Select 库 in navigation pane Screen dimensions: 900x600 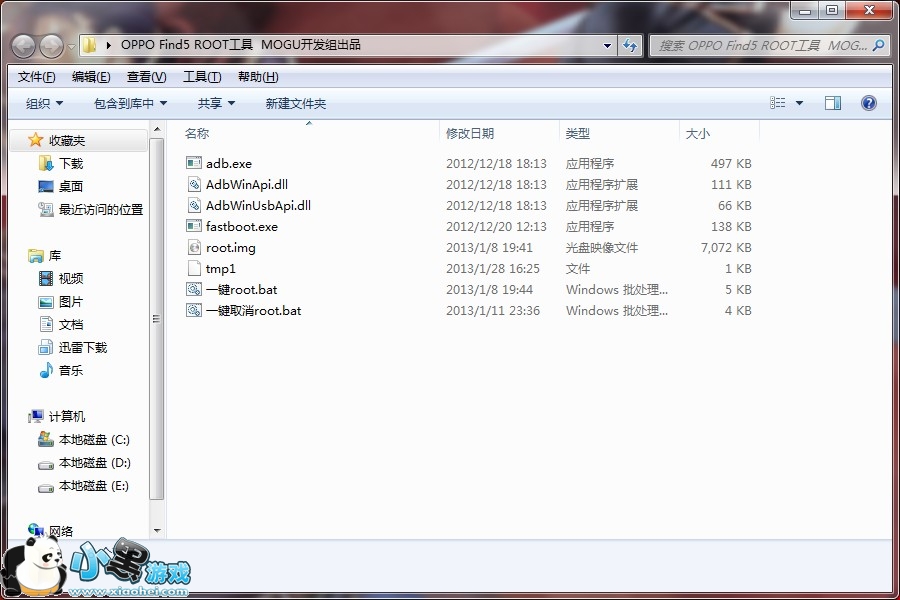coord(55,256)
